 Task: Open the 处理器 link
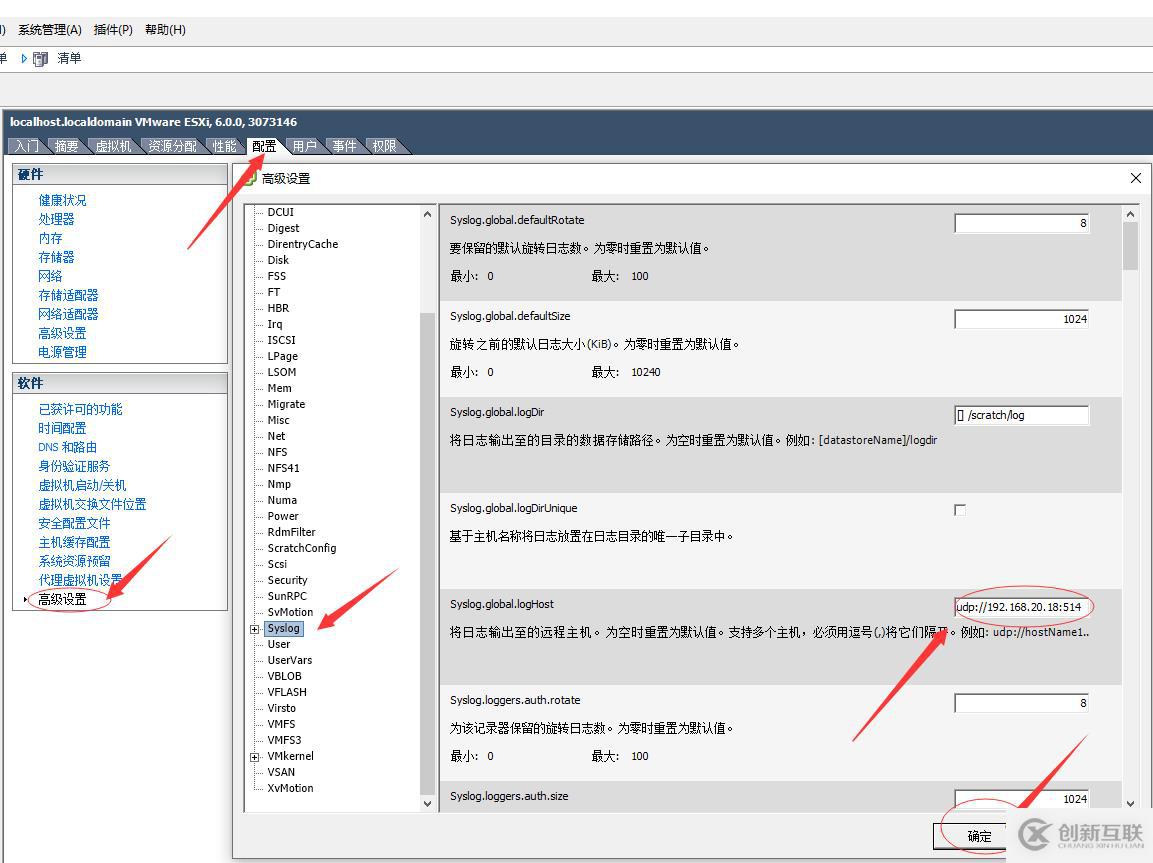pyautogui.click(x=57, y=219)
